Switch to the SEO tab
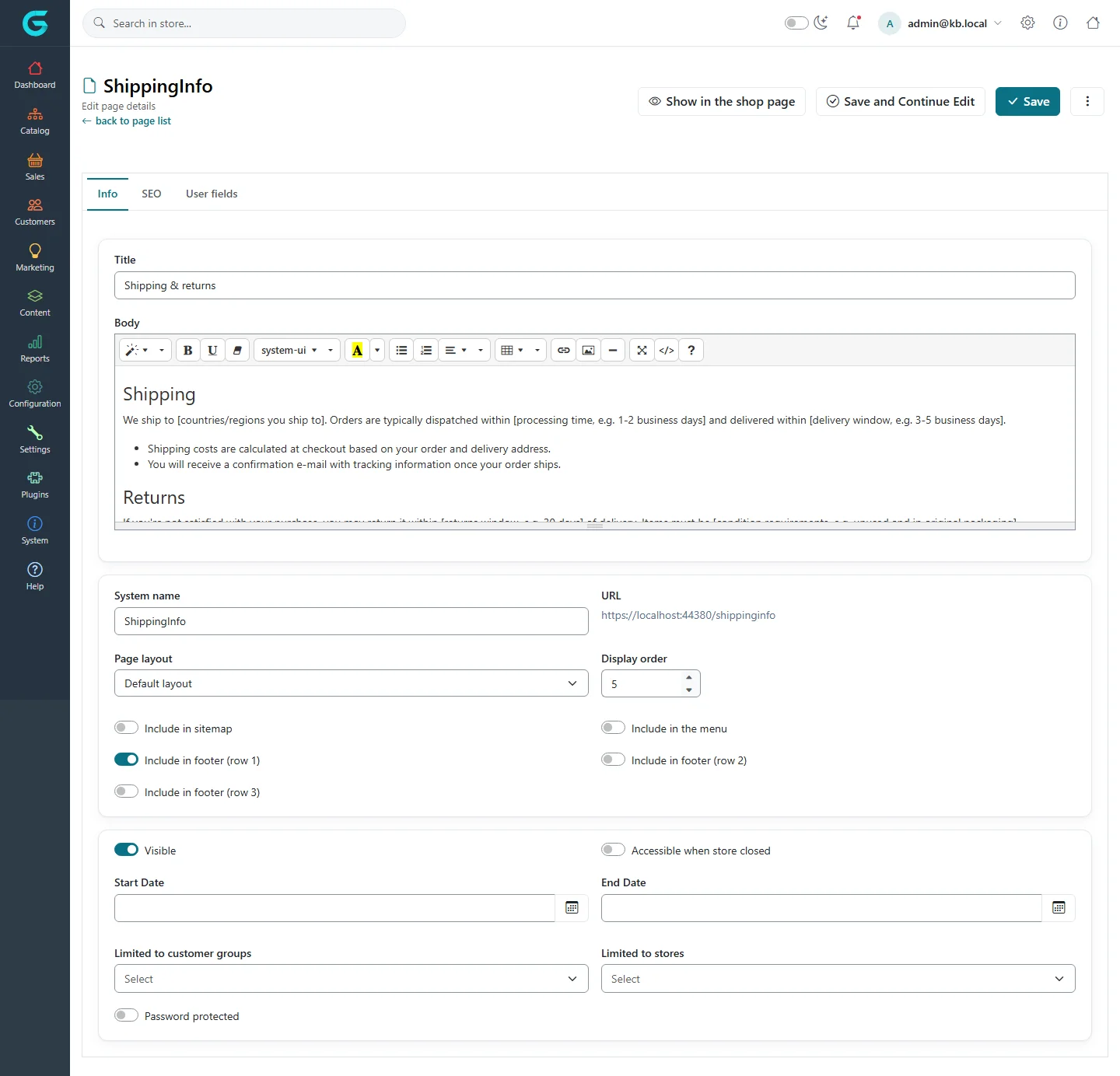This screenshot has height=1076, width=1120. pyautogui.click(x=152, y=194)
